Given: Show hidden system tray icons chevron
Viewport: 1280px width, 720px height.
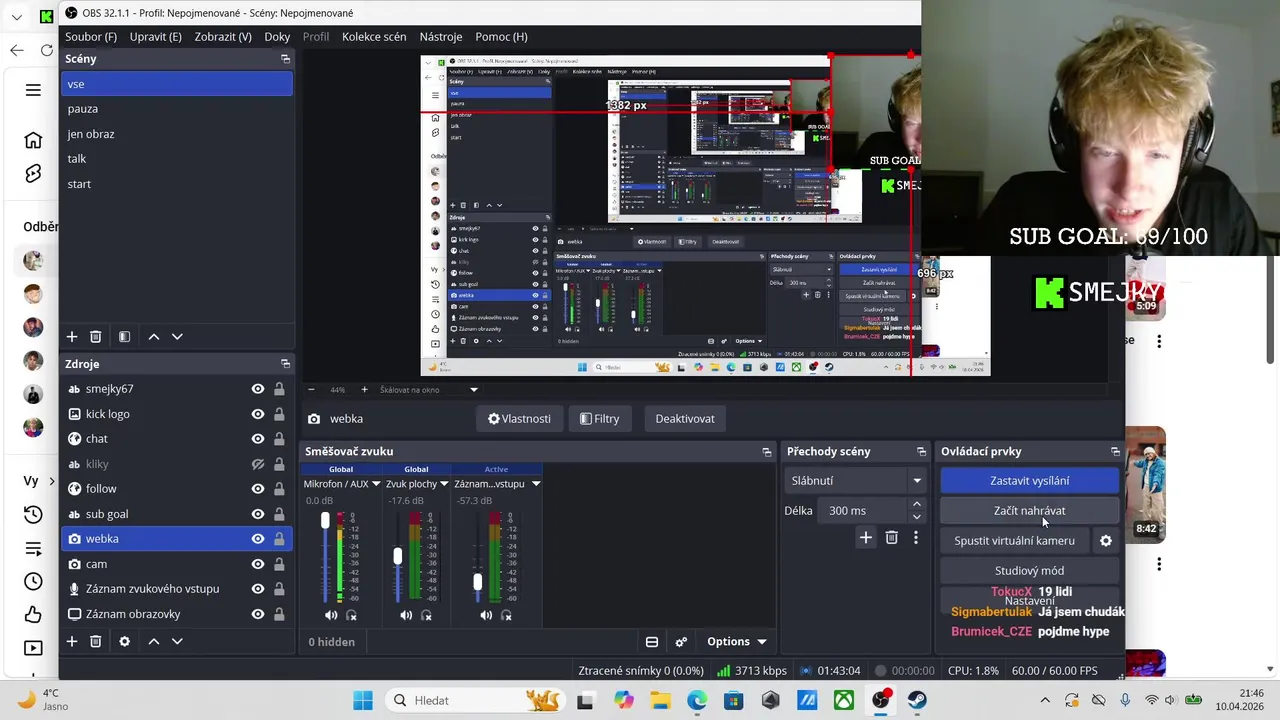Looking at the screenshot, I should point(1045,700).
